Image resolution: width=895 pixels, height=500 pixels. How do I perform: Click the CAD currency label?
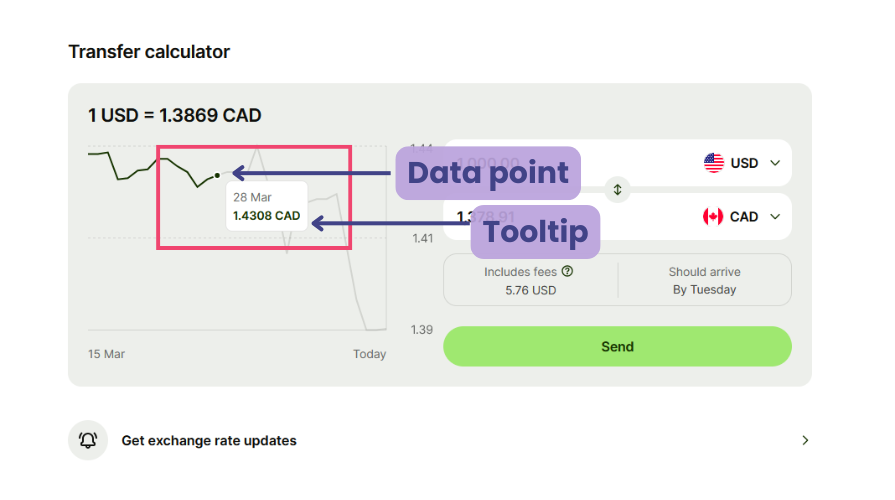744,217
